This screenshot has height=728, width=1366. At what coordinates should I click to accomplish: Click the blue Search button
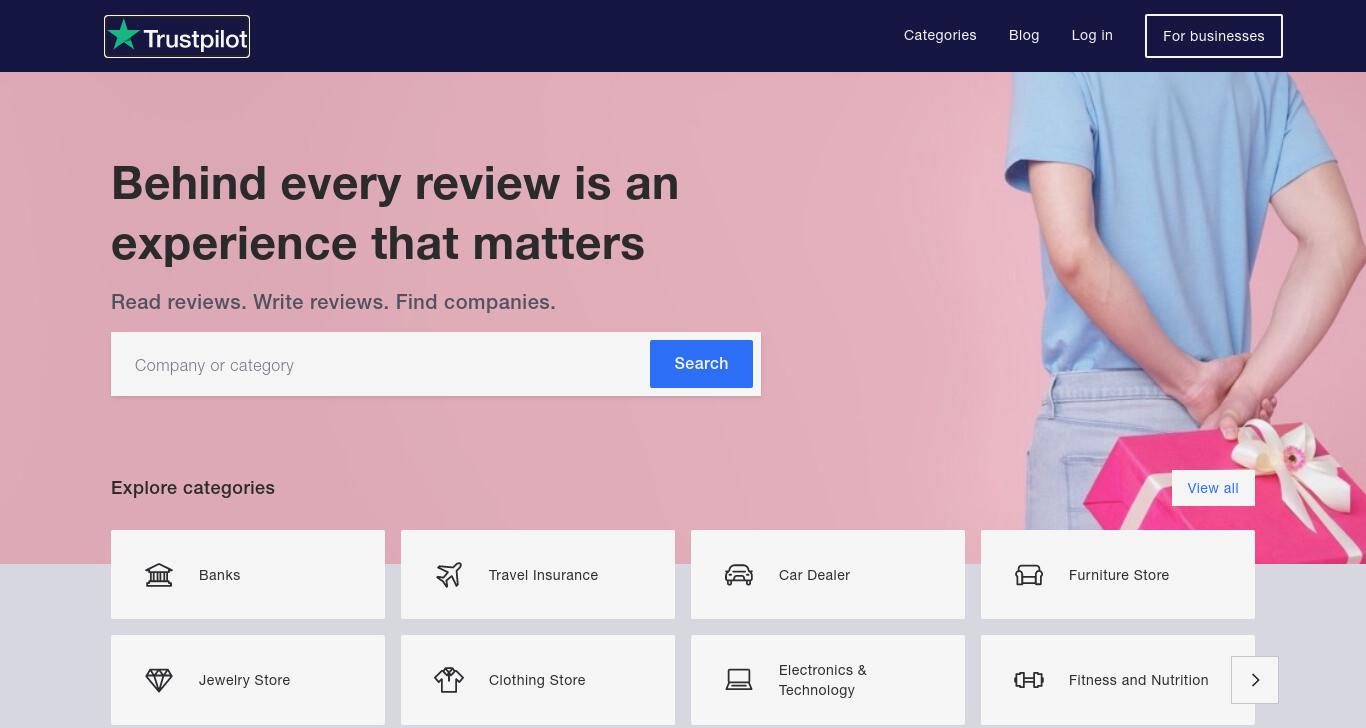[701, 364]
